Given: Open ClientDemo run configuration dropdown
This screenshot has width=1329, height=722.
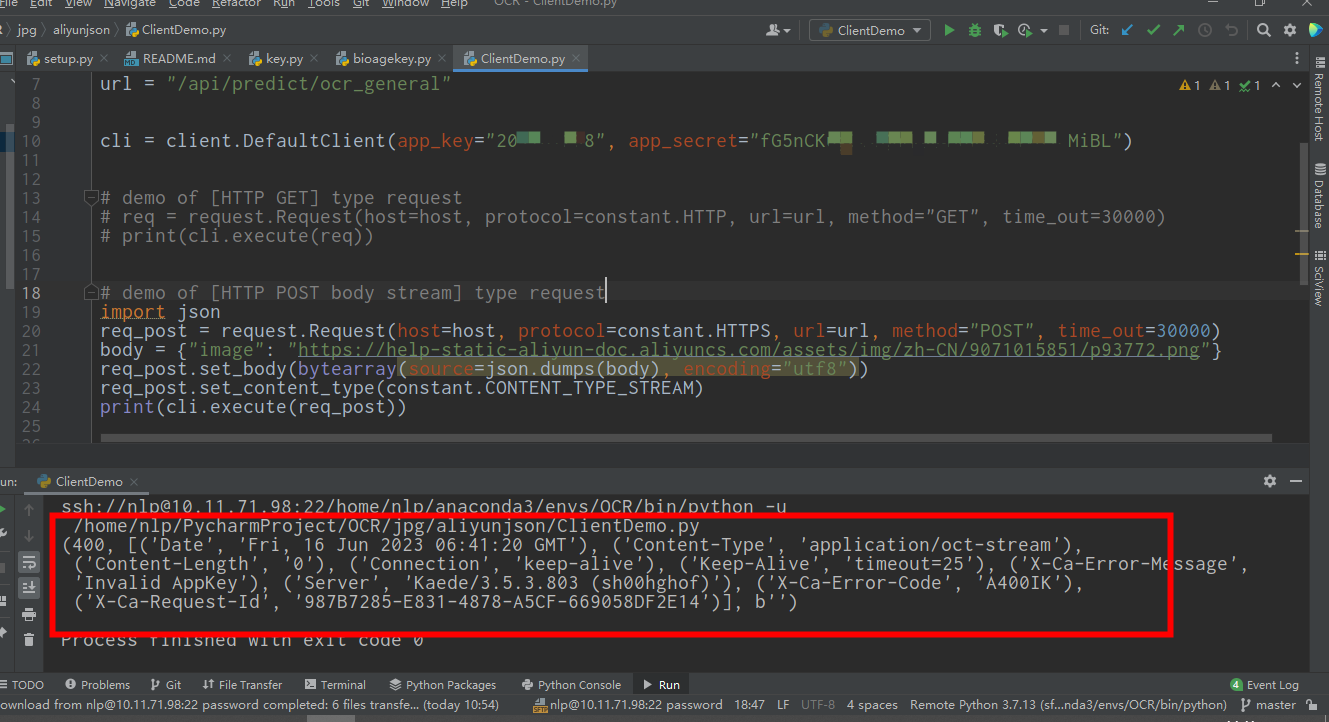Looking at the screenshot, I should tap(870, 30).
